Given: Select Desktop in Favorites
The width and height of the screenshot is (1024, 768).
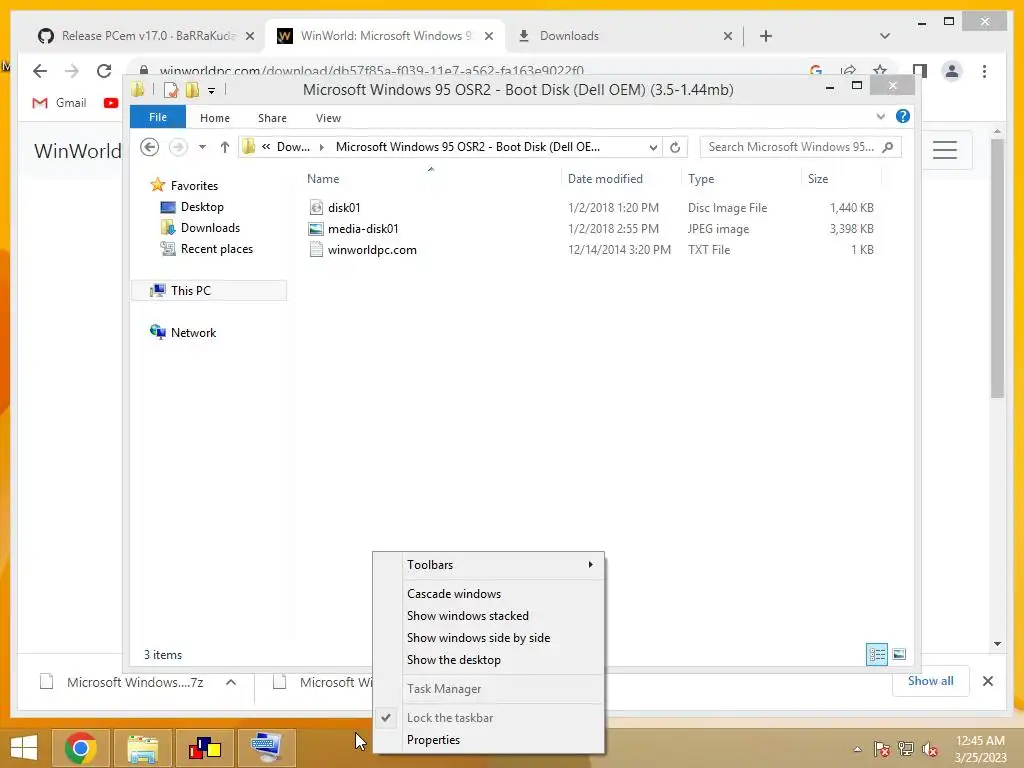Looking at the screenshot, I should [x=192, y=207].
